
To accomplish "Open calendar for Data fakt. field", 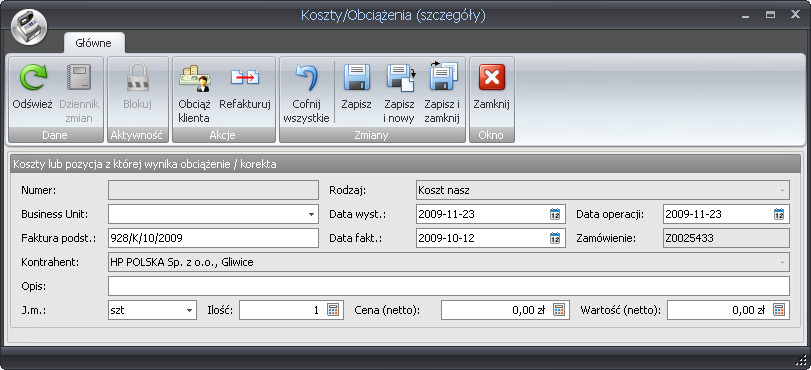I will pos(555,239).
